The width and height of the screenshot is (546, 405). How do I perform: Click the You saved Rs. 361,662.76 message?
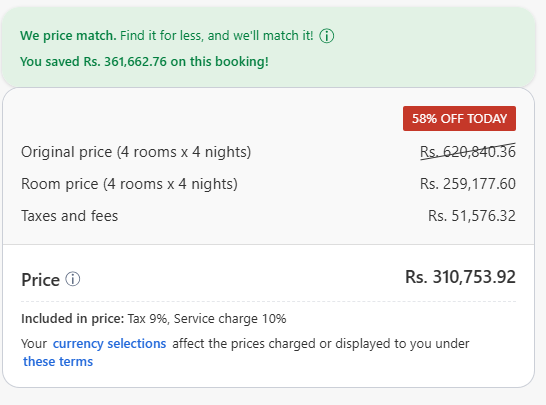click(144, 62)
